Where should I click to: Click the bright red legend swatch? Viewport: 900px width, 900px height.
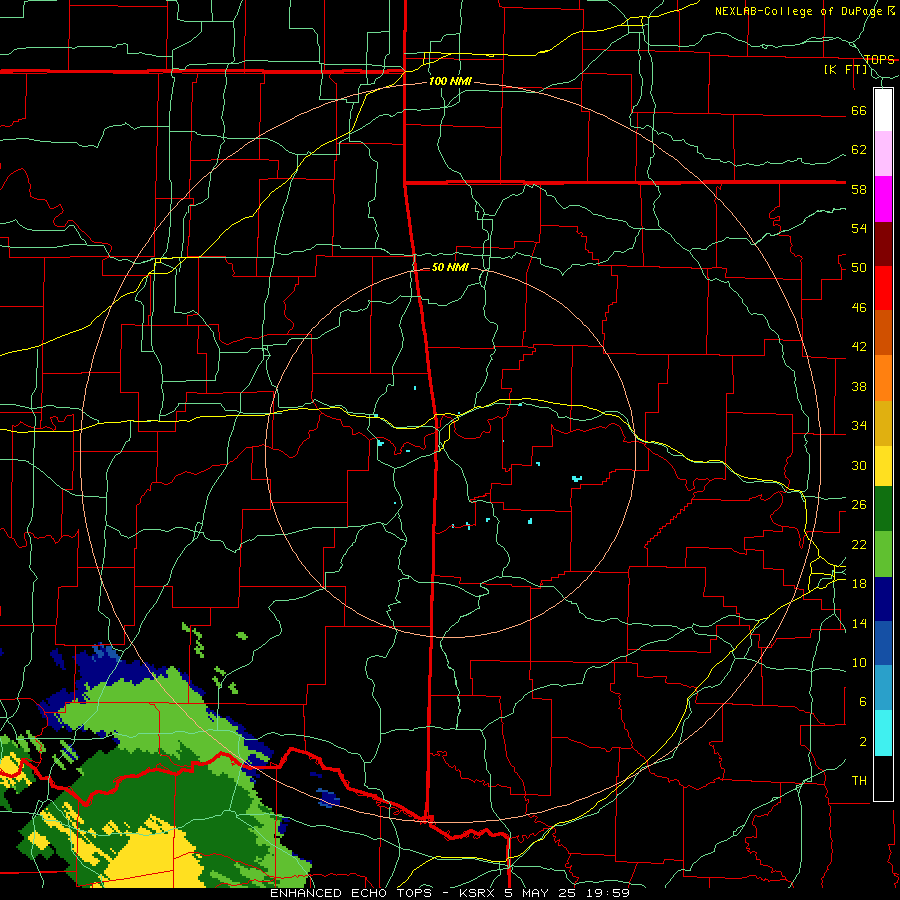(883, 288)
